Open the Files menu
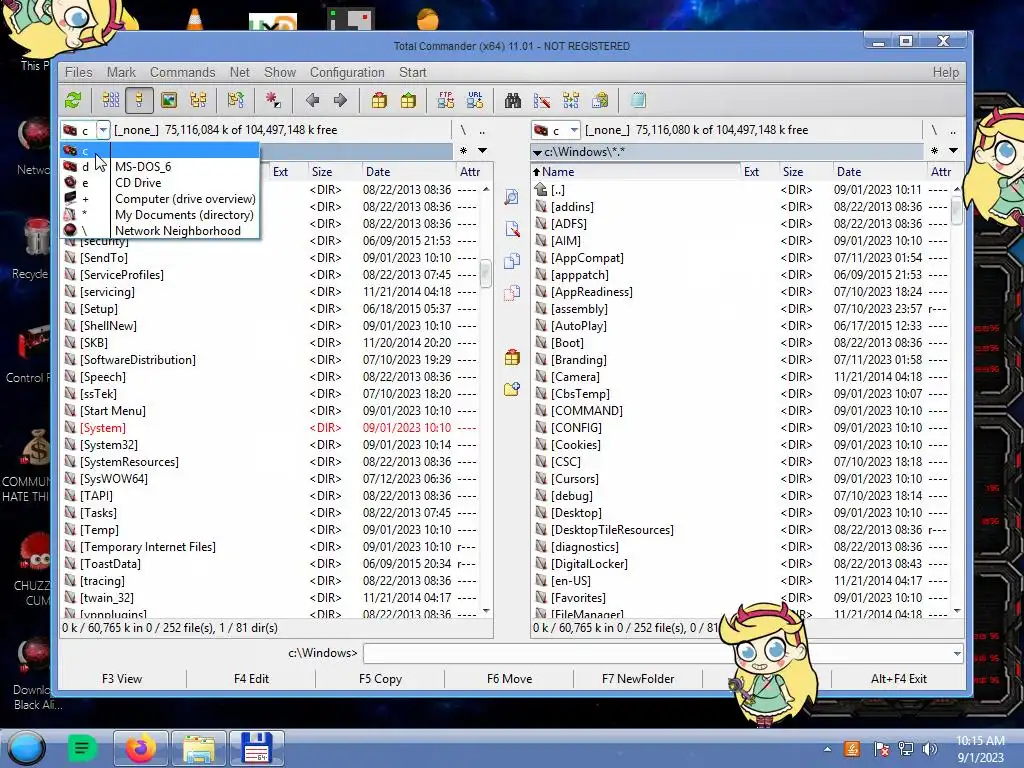Viewport: 1024px width, 768px height. [x=78, y=72]
